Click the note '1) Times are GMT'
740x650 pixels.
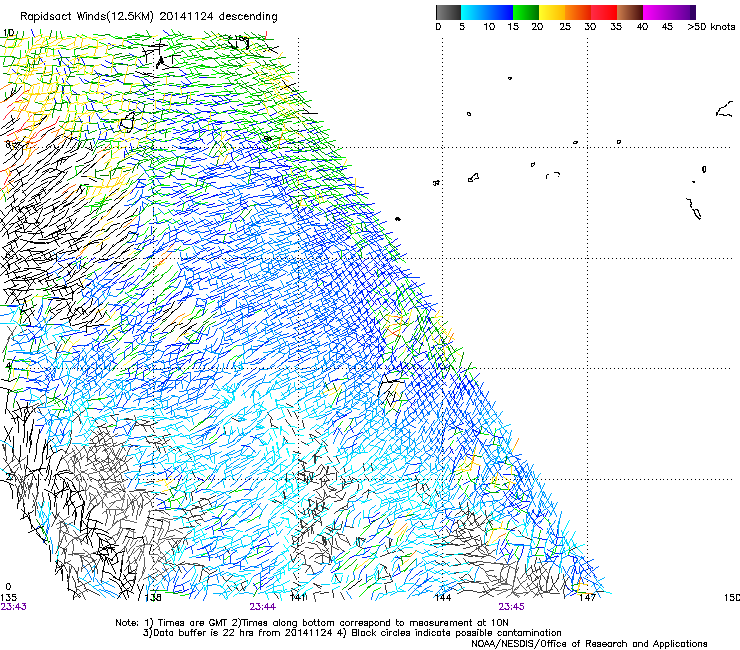tap(187, 623)
